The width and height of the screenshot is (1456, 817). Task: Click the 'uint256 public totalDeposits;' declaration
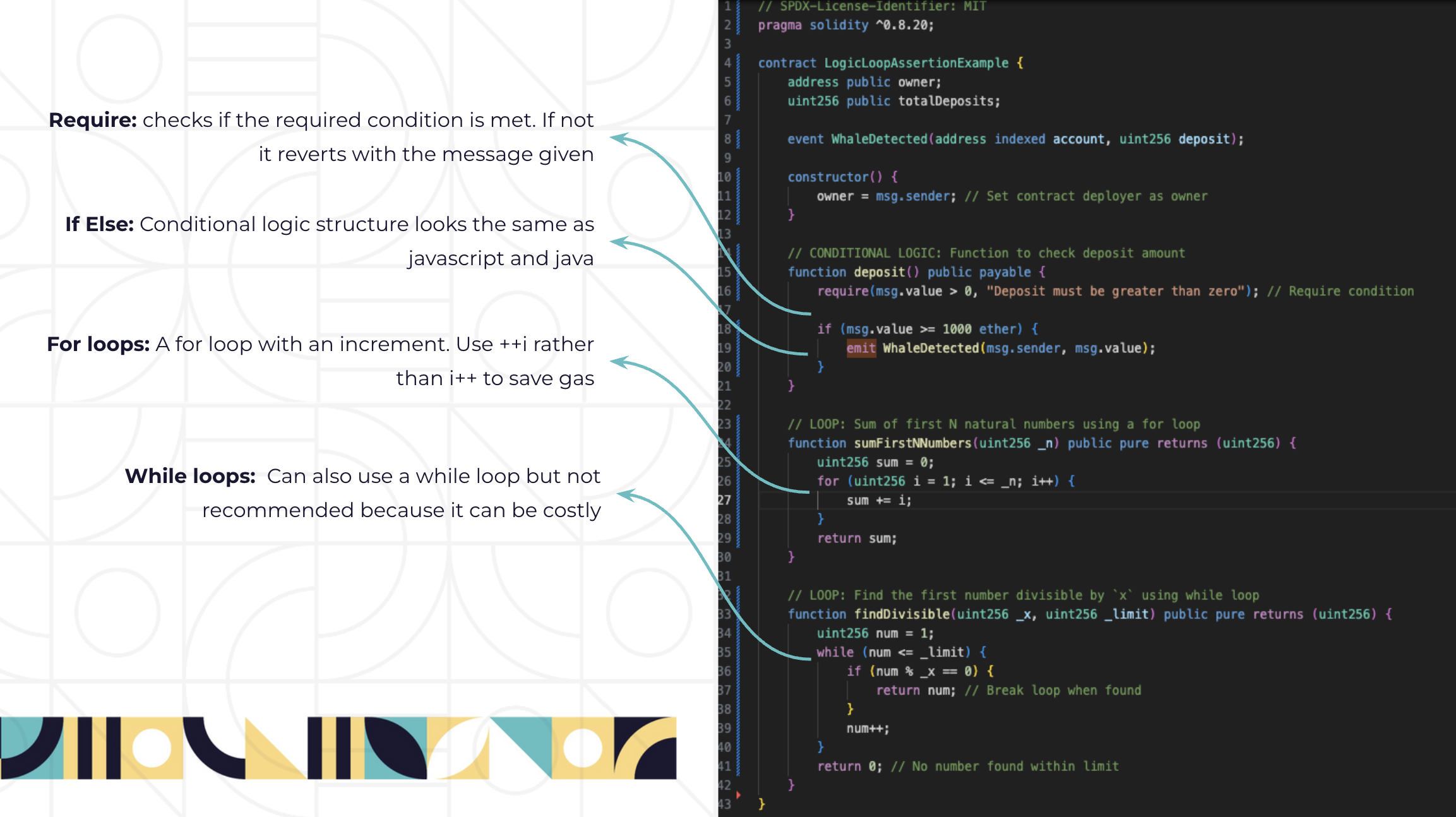(893, 101)
